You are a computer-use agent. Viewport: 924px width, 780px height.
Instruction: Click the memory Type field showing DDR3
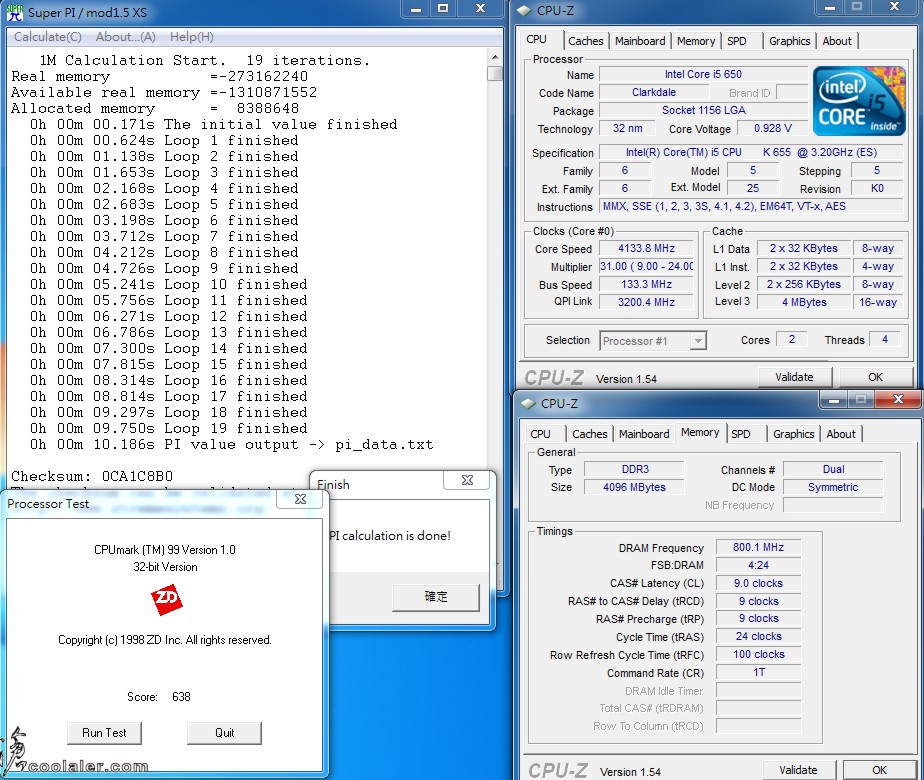pos(635,469)
